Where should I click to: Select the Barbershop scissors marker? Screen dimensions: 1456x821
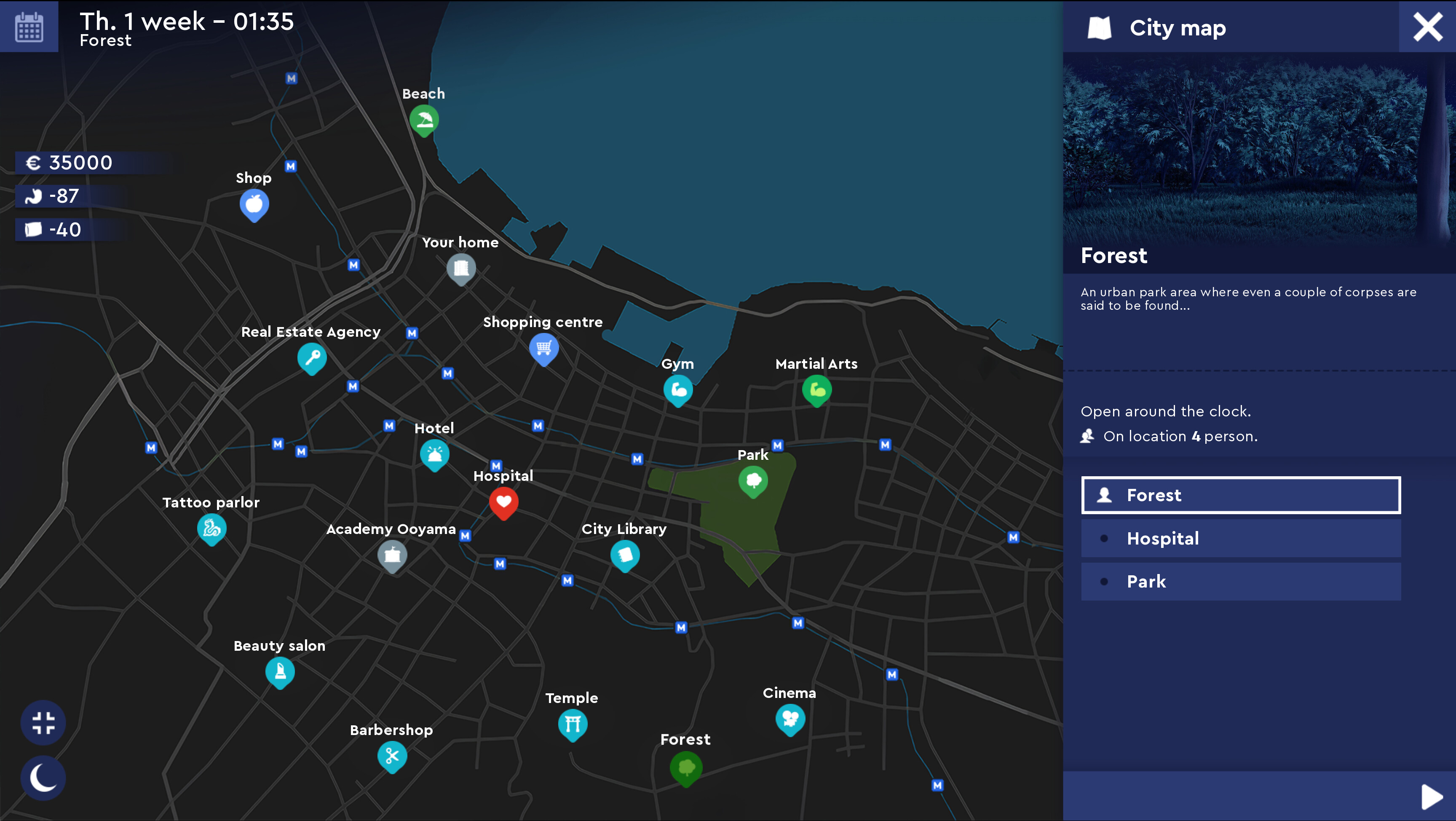[392, 757]
